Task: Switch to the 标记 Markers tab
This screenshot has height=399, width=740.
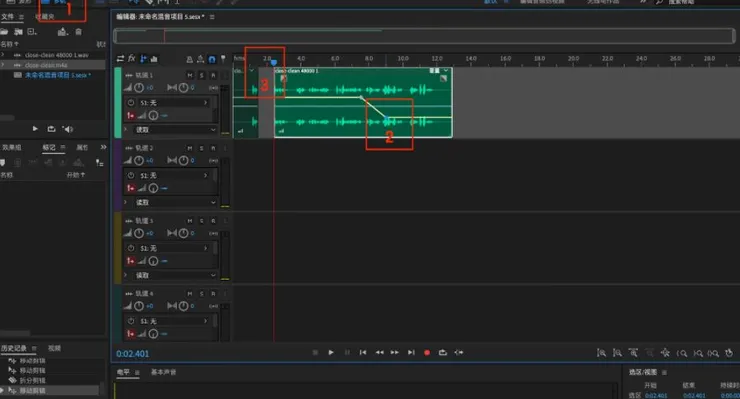Action: [x=49, y=147]
